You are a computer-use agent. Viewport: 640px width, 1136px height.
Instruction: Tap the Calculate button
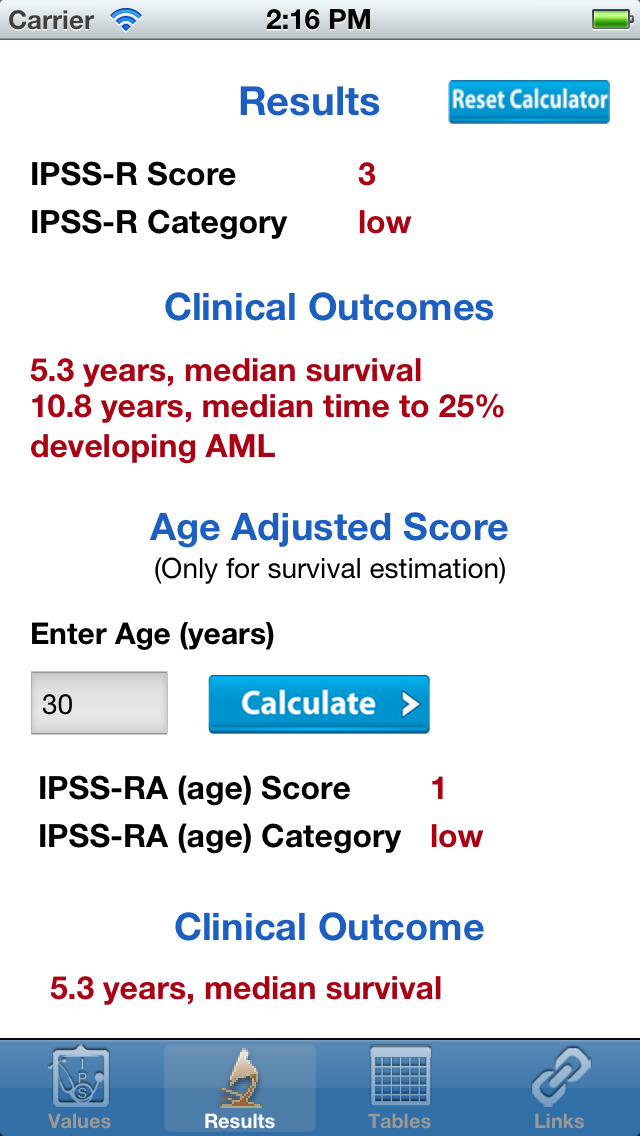point(318,703)
